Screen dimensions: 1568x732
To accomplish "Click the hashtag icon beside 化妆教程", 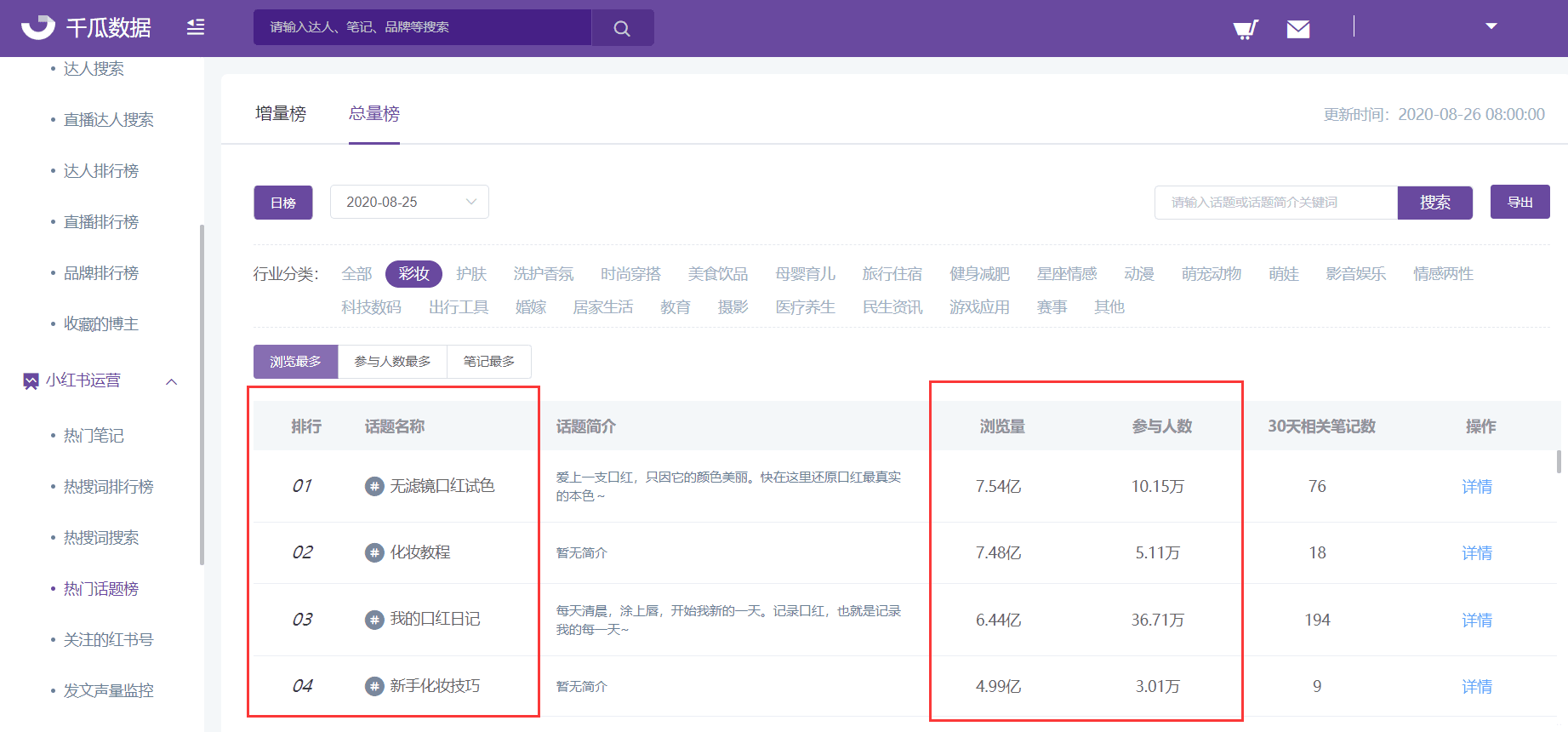I will [x=374, y=553].
